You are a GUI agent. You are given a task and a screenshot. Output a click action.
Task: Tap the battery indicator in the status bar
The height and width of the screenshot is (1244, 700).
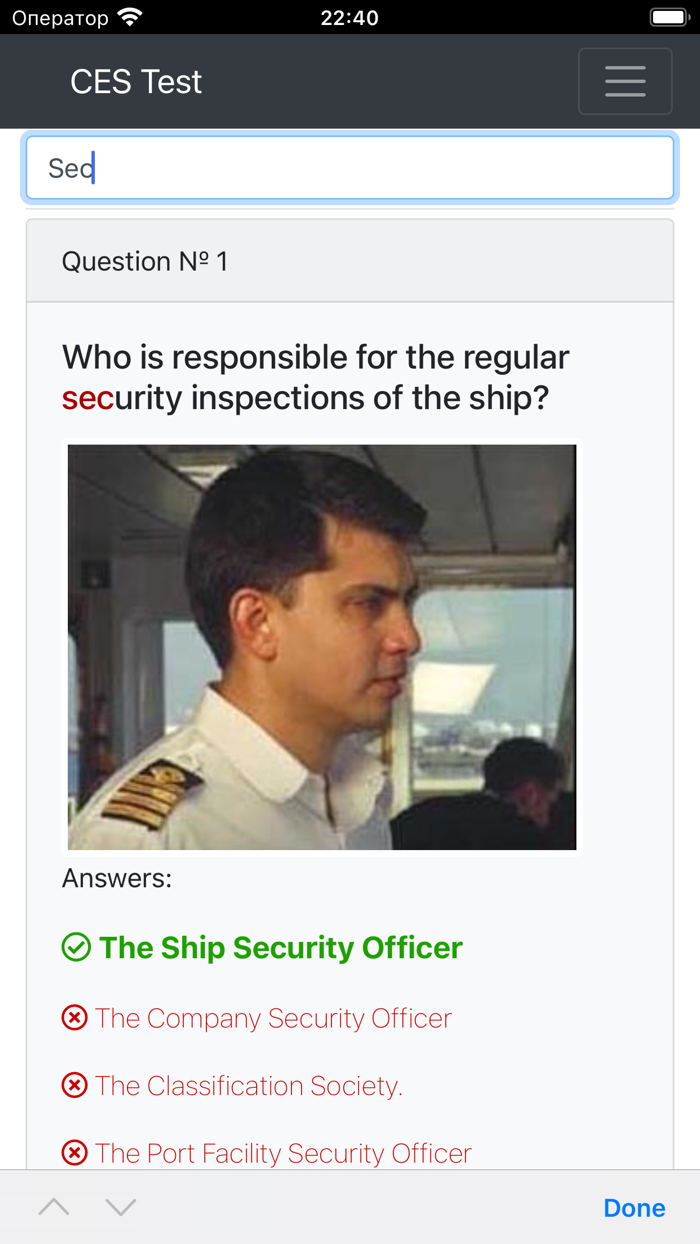pyautogui.click(x=668, y=16)
